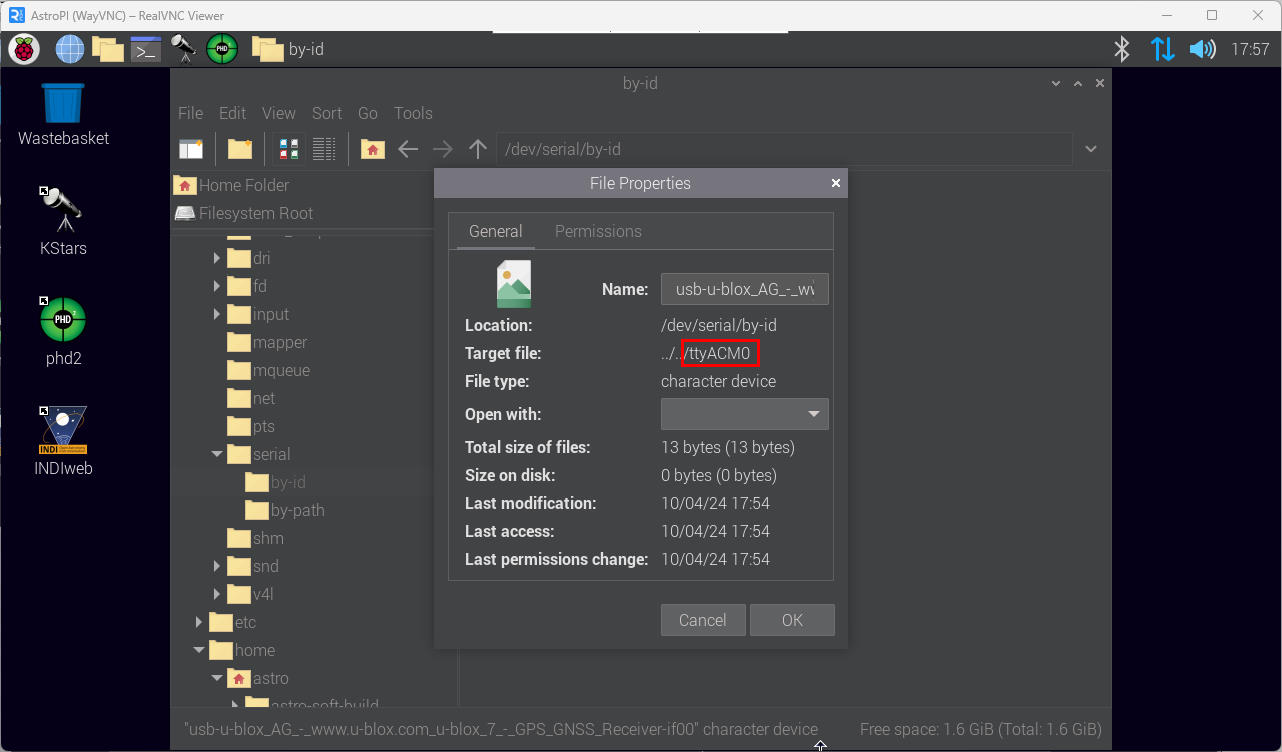Click the Name text field
The width and height of the screenshot is (1282, 752).
[x=744, y=289]
